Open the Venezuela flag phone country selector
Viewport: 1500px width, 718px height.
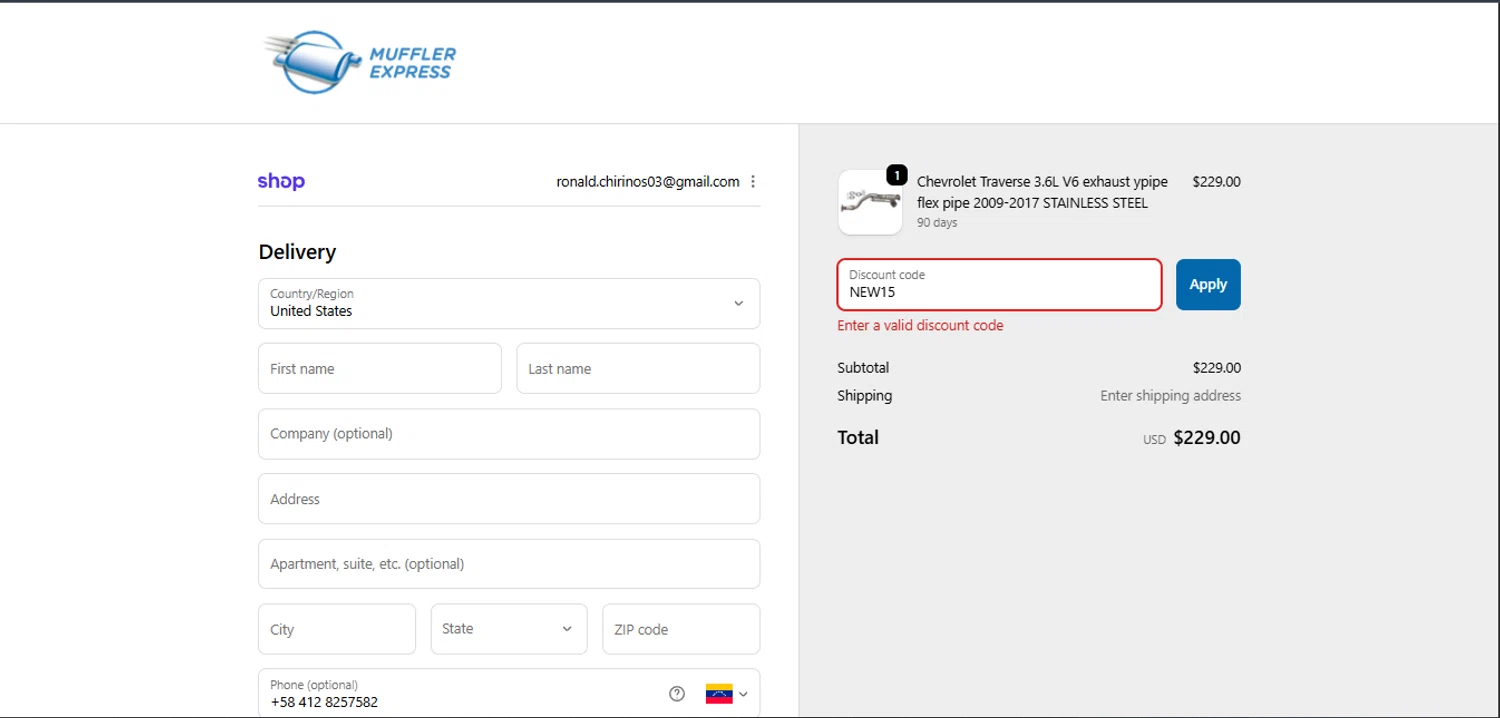tap(727, 694)
